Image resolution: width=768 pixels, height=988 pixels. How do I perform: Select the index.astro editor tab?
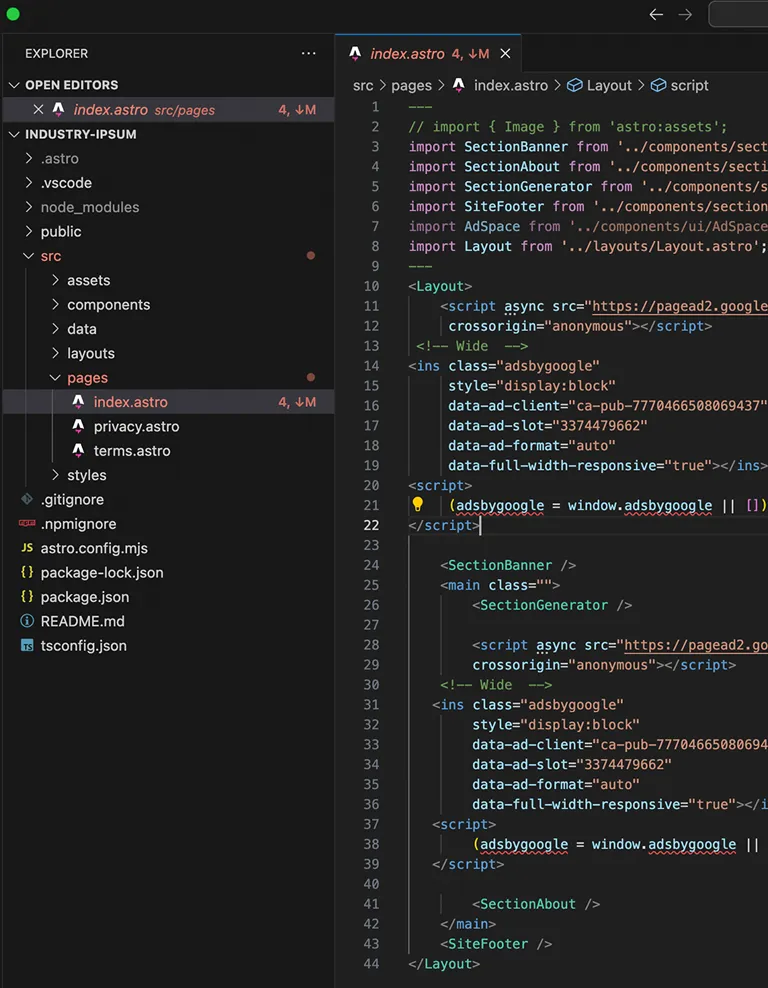407,54
